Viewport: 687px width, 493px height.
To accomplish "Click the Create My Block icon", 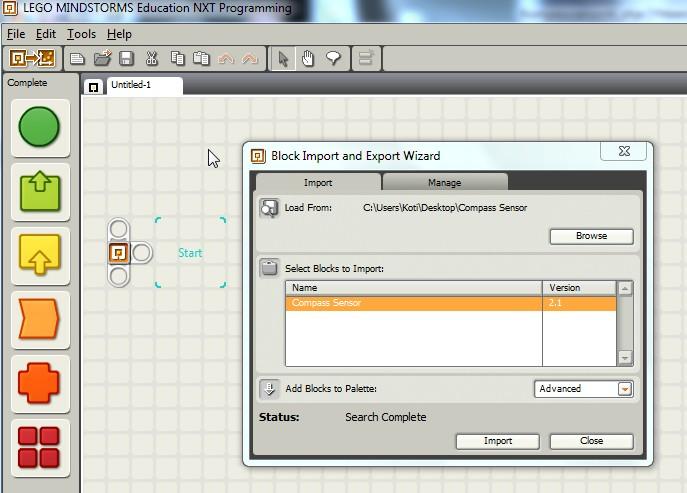I will tap(366, 58).
